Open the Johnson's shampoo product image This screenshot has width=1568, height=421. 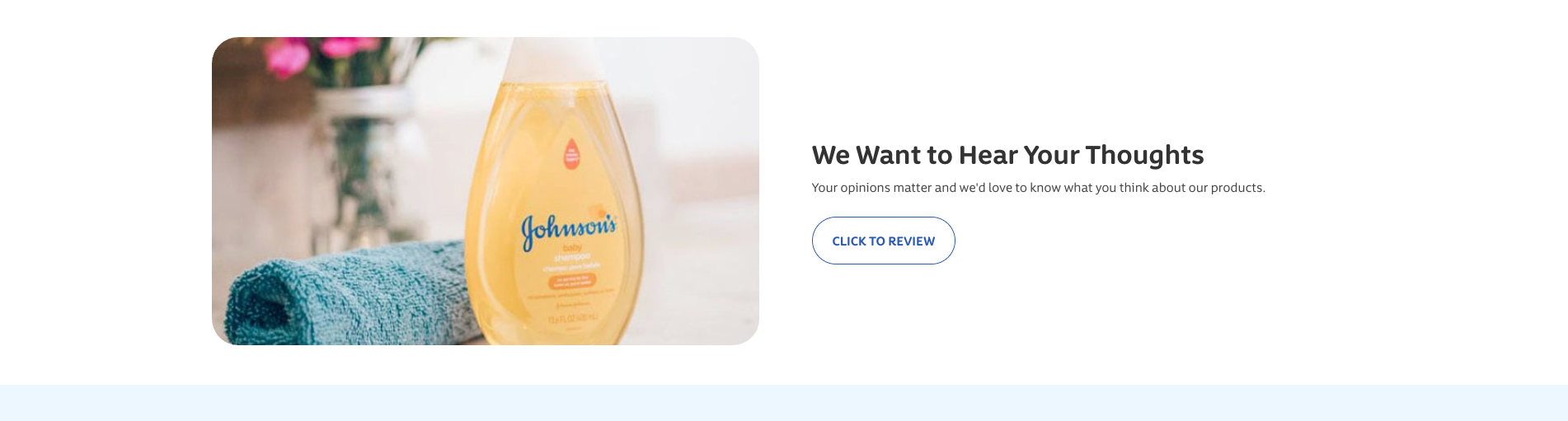pos(486,191)
